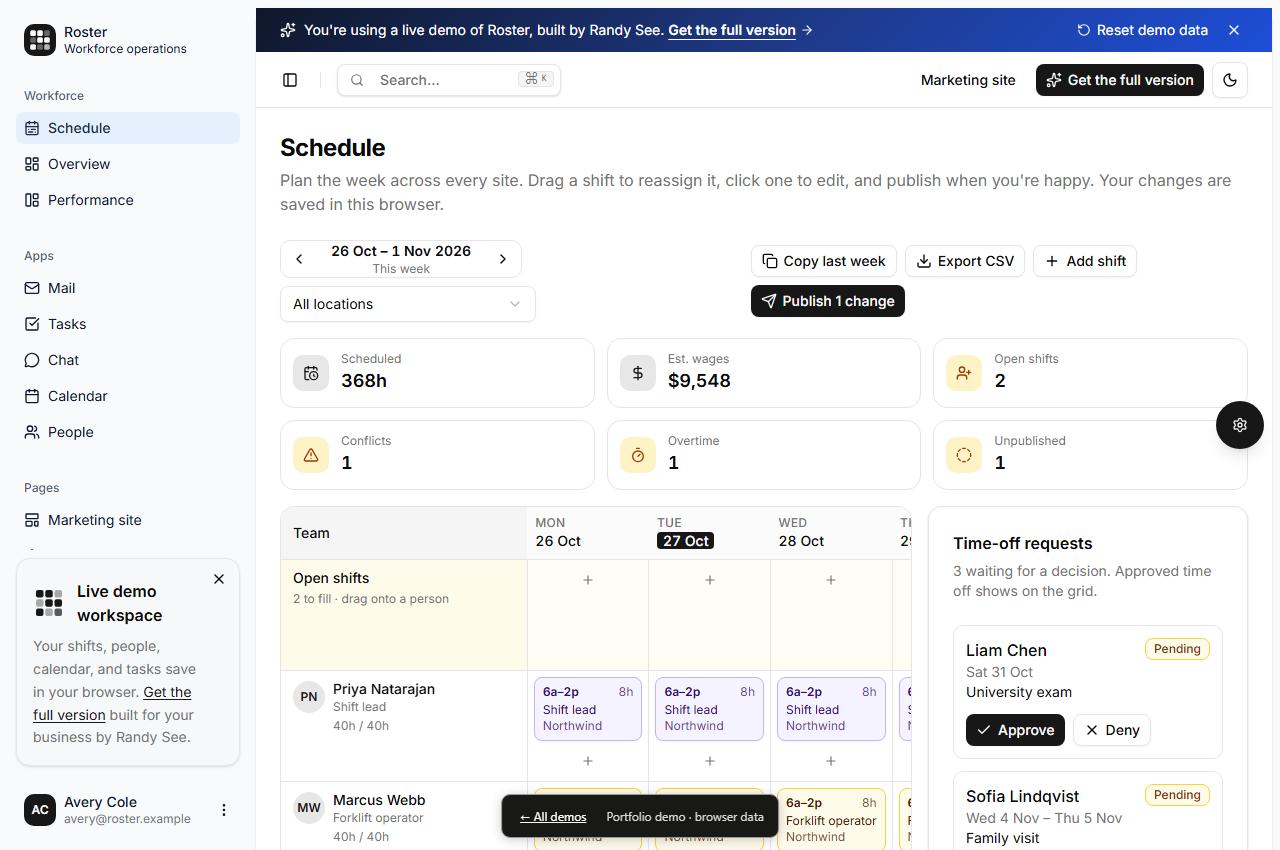
Task: Click Copy last week button
Action: 824,261
